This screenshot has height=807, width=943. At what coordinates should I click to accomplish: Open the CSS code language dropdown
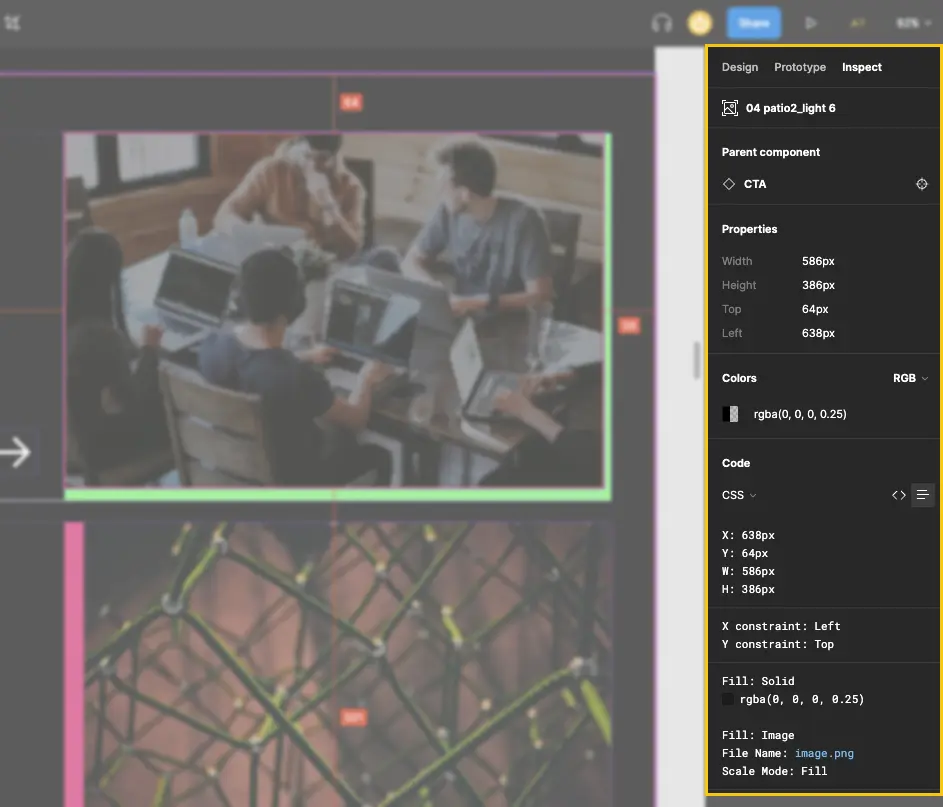[x=738, y=495]
